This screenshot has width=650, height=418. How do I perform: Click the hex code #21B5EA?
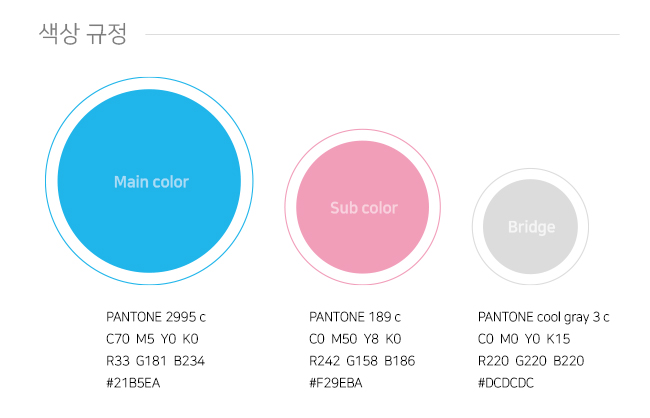coord(133,383)
